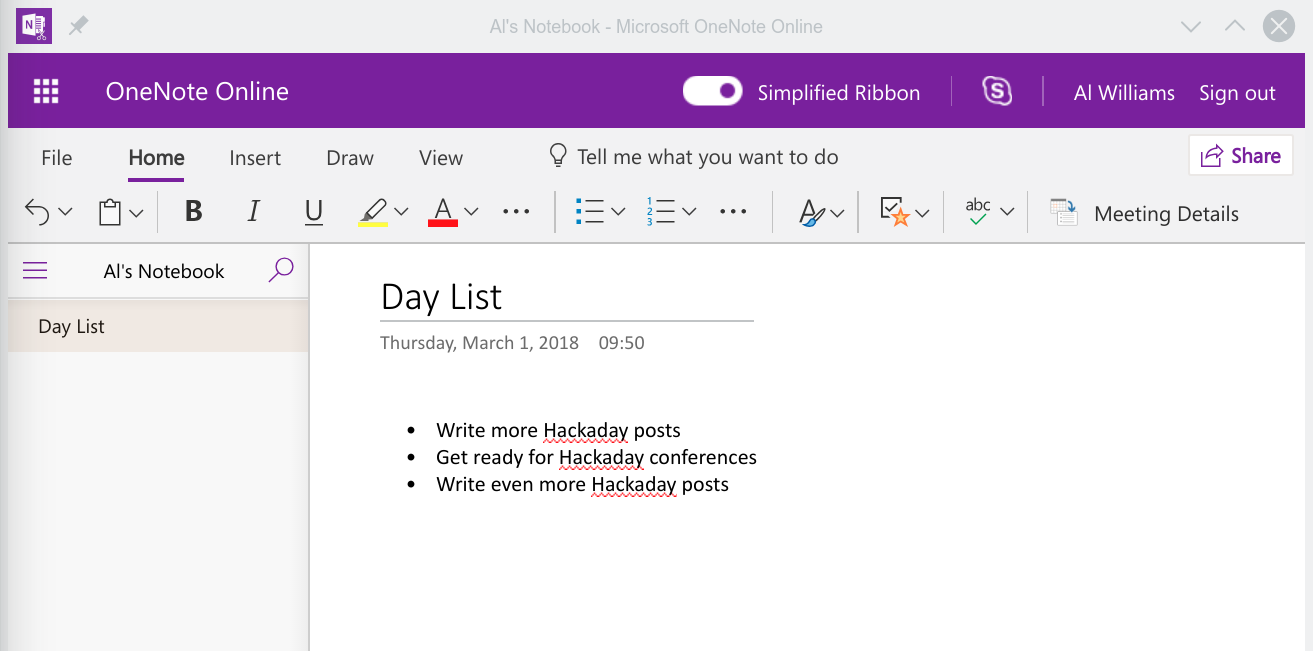Click the Undo arrow icon
This screenshot has height=651, width=1313.
pyautogui.click(x=37, y=212)
